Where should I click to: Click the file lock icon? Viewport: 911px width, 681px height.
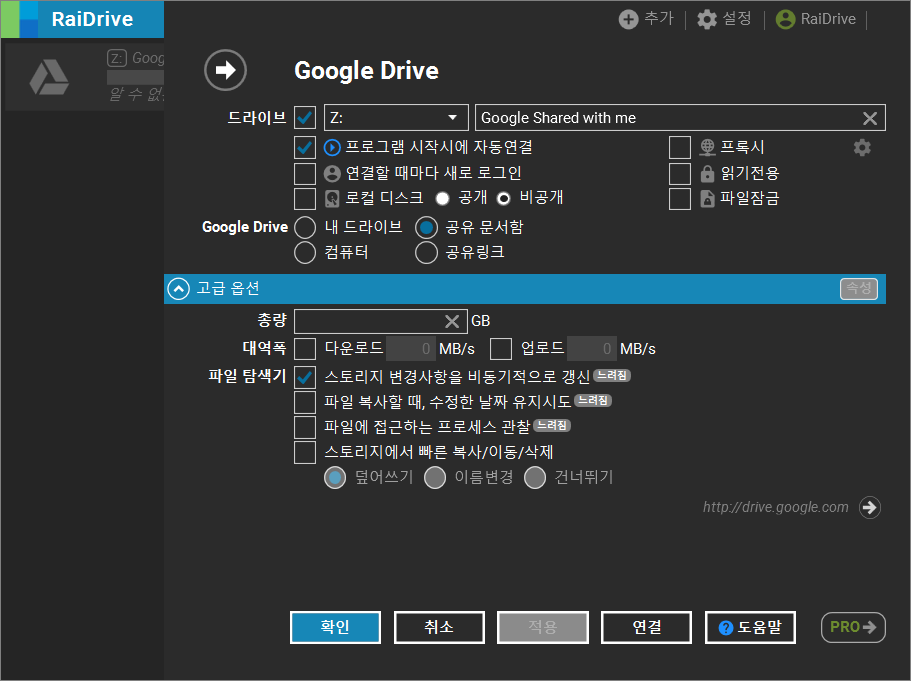(x=707, y=199)
